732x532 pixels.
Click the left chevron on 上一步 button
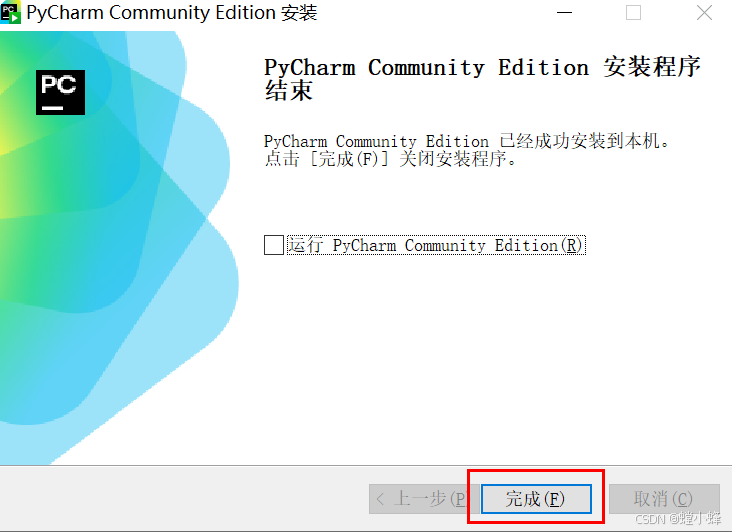point(380,499)
